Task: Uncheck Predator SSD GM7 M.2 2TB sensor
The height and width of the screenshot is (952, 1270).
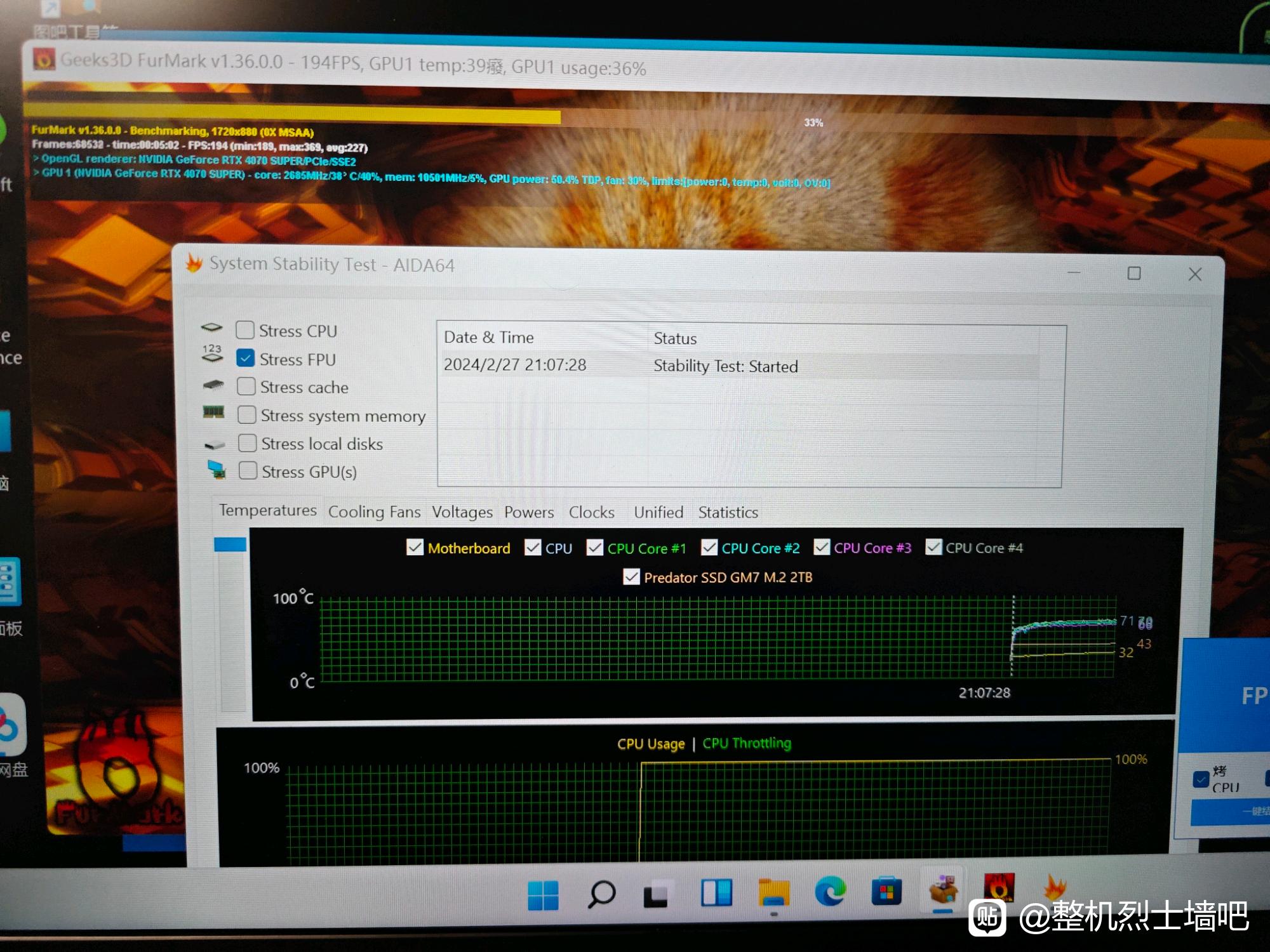Action: 631,577
